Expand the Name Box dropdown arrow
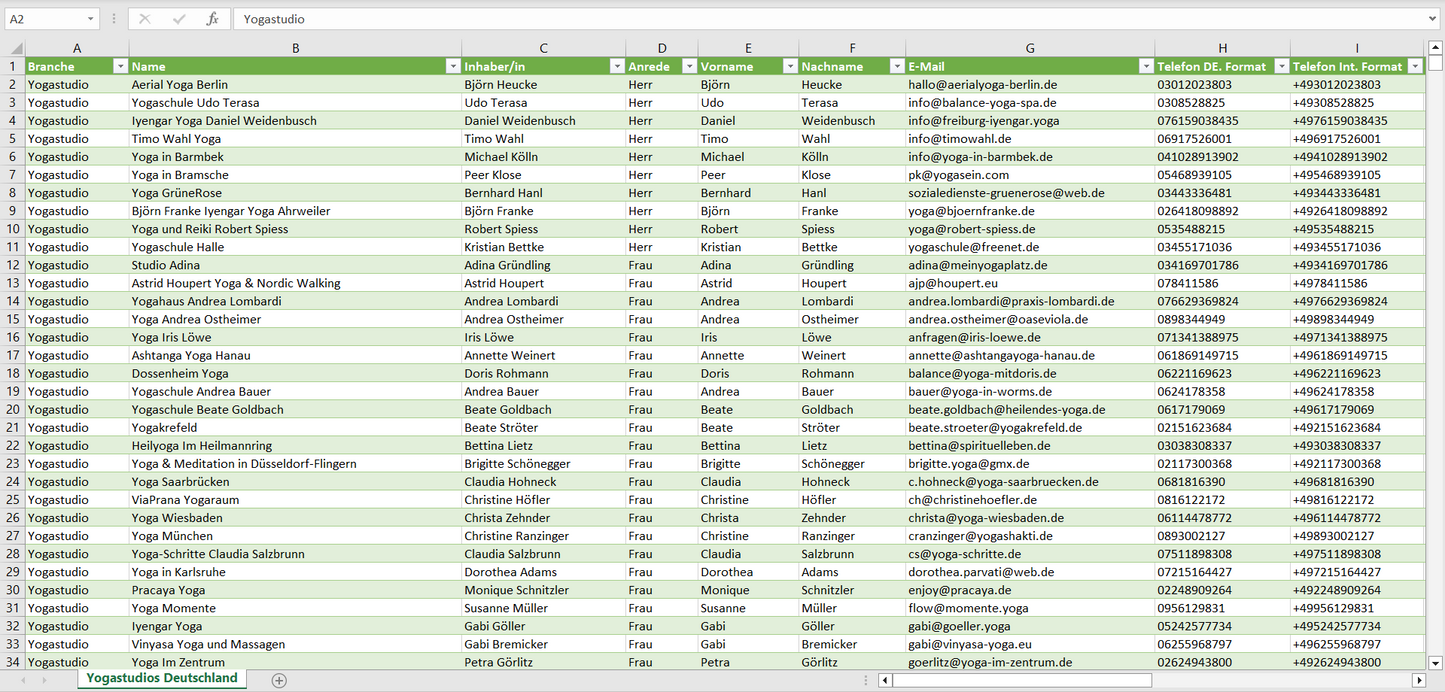Image resolution: width=1445 pixels, height=692 pixels. pyautogui.click(x=91, y=19)
